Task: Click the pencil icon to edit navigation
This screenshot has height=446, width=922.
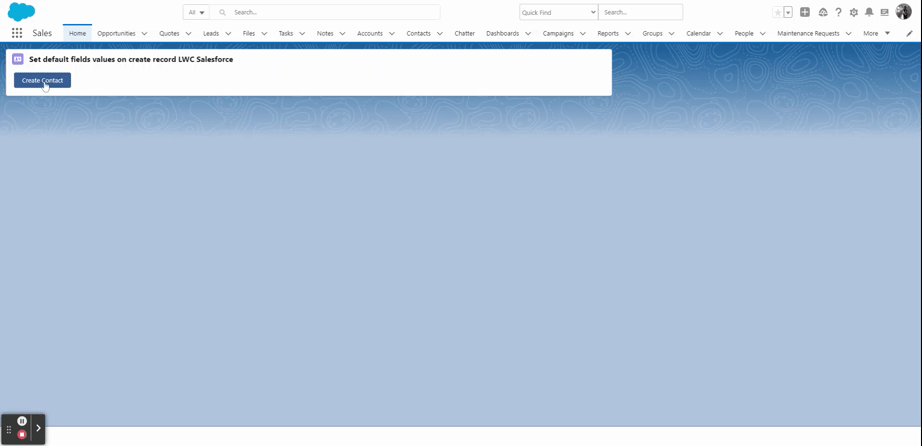Action: [909, 34]
